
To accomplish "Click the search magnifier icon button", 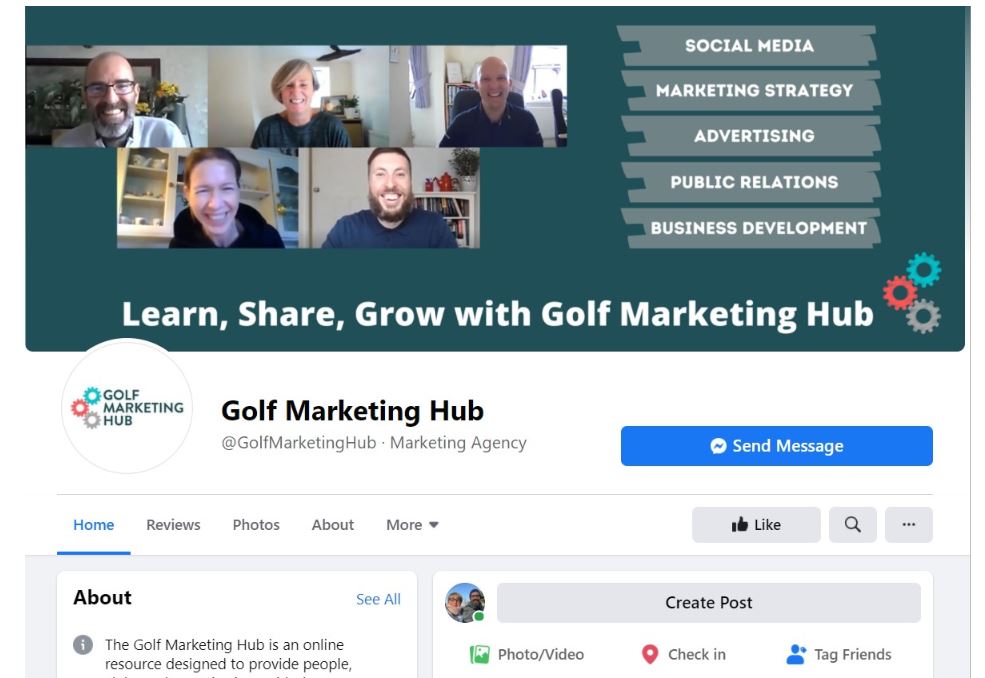I will [x=852, y=525].
